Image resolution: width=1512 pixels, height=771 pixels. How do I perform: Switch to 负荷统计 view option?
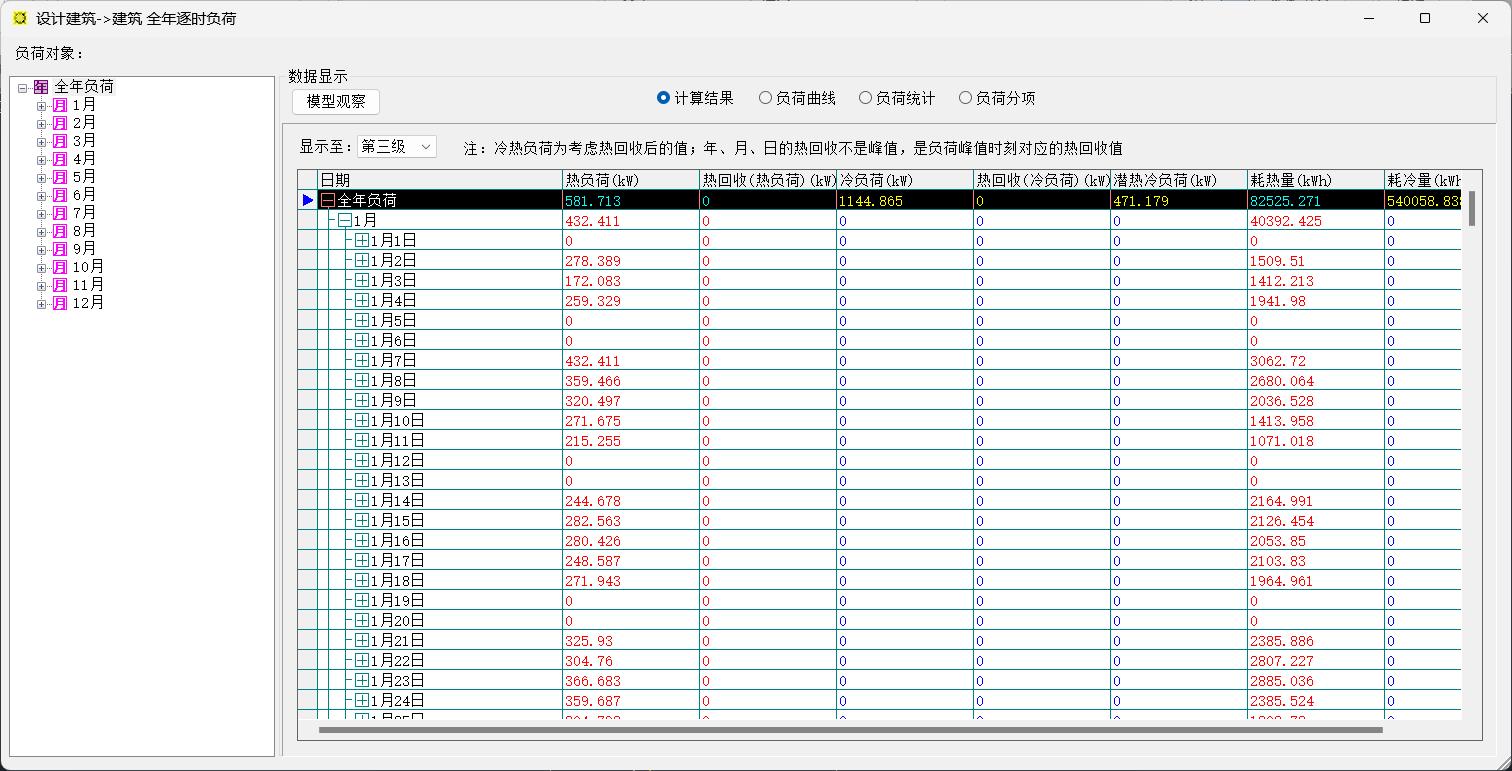pyautogui.click(x=865, y=98)
